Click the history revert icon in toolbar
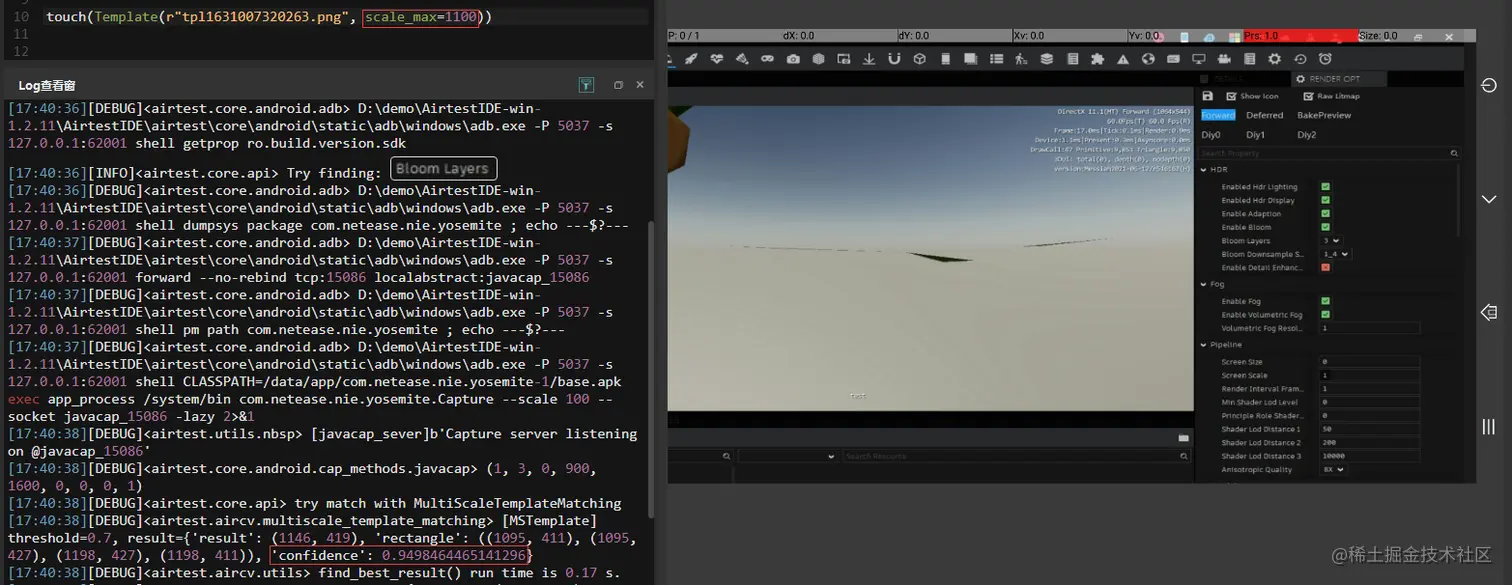 tap(1300, 59)
